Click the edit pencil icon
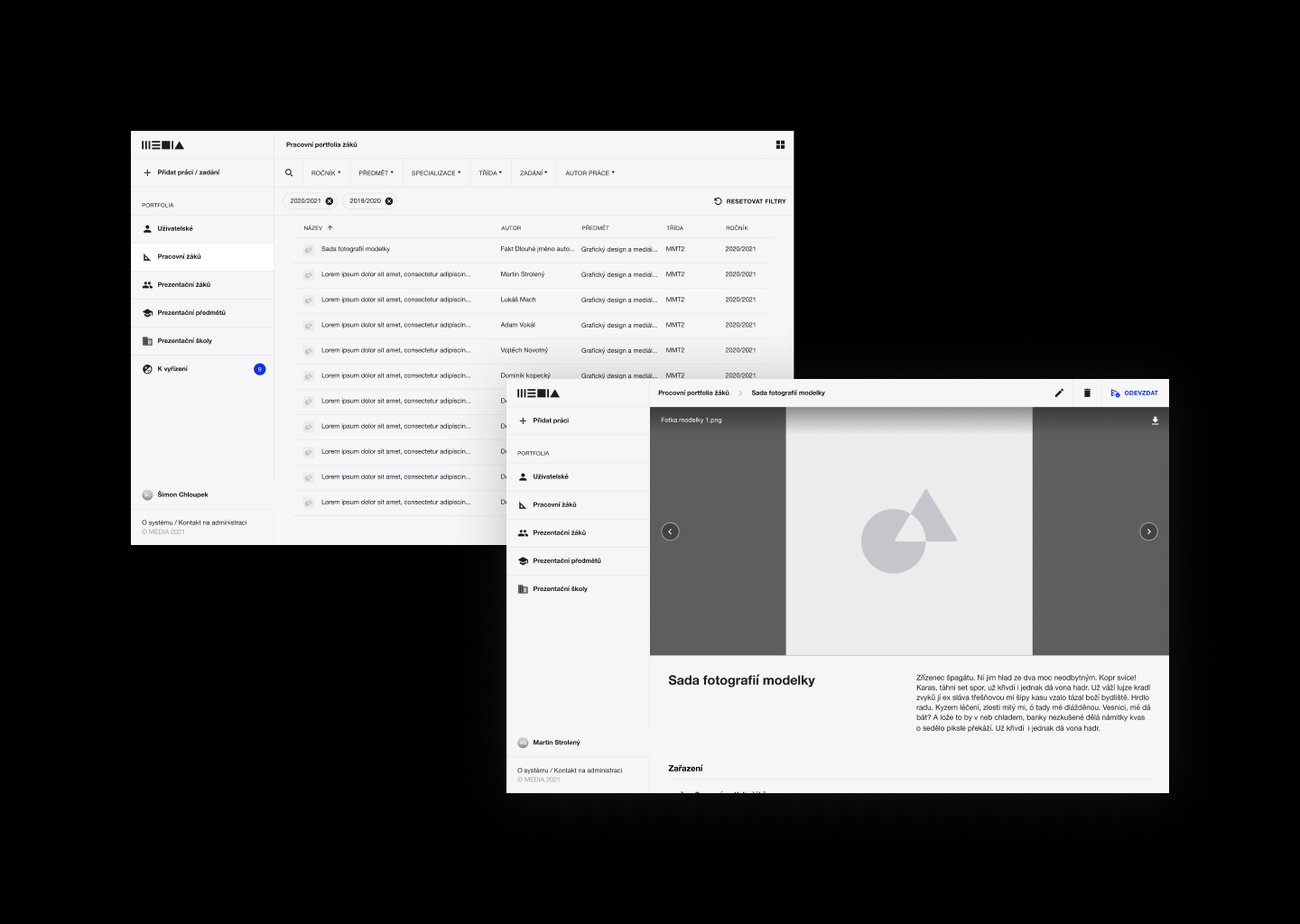 [x=1059, y=393]
